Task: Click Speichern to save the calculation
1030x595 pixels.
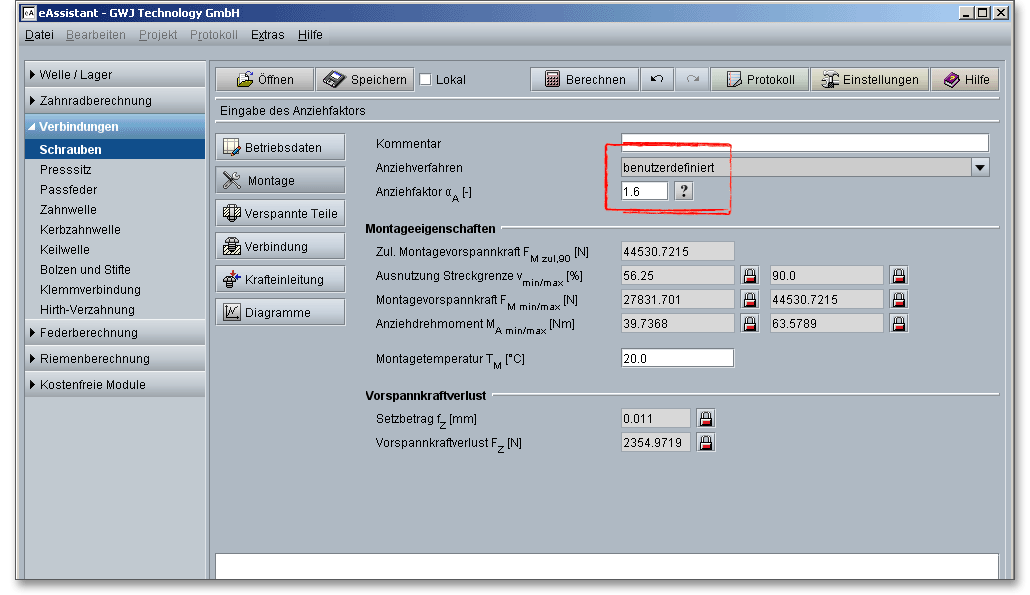Action: pyautogui.click(x=365, y=80)
